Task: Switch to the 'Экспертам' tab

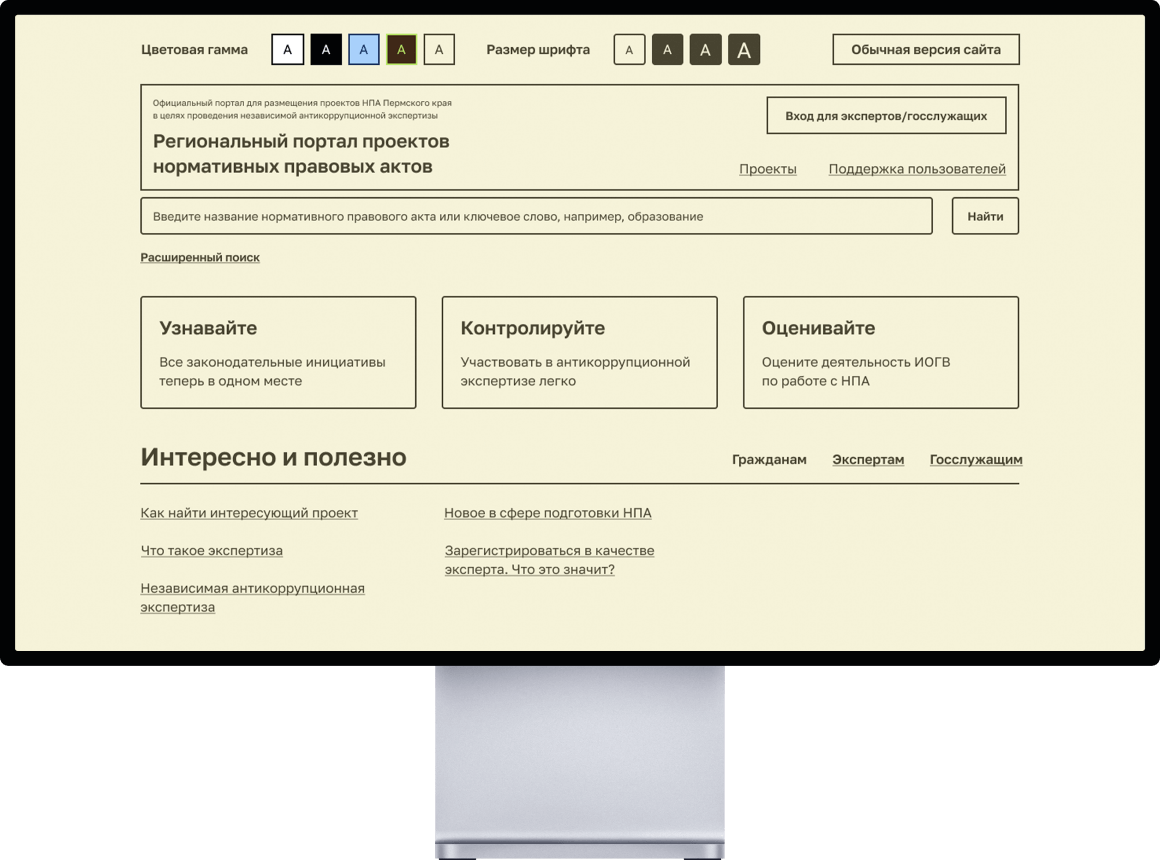Action: tap(868, 460)
